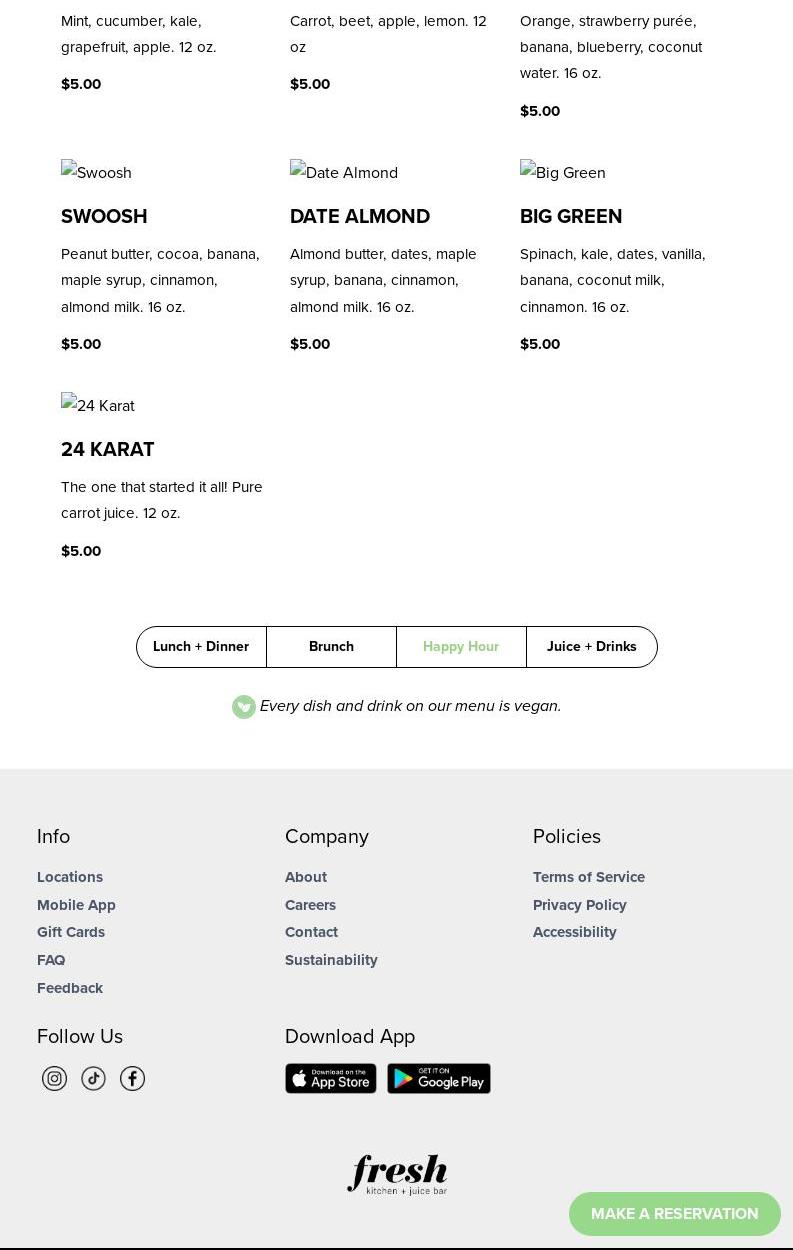Click the Google Play download badge
This screenshot has height=1250, width=793.
(439, 1078)
